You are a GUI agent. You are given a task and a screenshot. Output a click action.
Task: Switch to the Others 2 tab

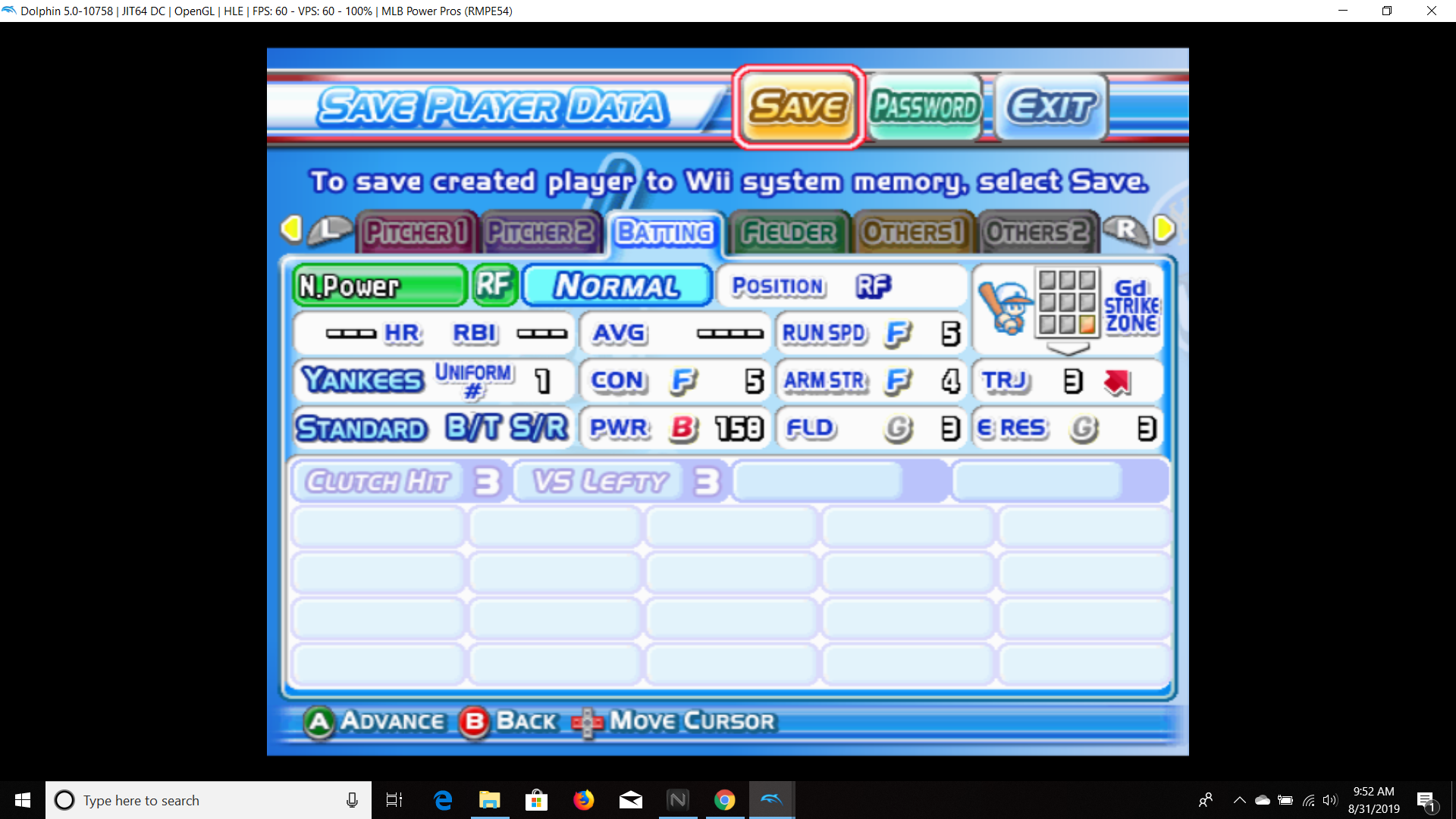click(x=1037, y=232)
